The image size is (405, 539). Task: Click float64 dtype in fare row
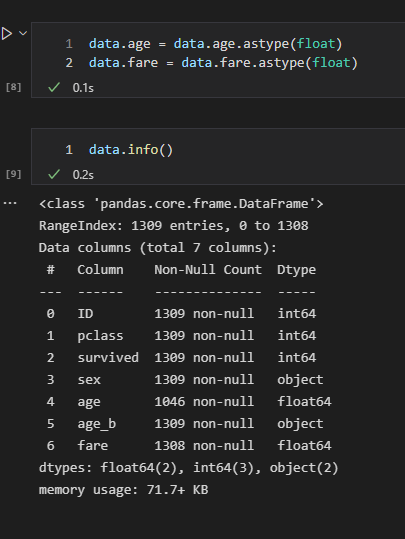point(304,446)
